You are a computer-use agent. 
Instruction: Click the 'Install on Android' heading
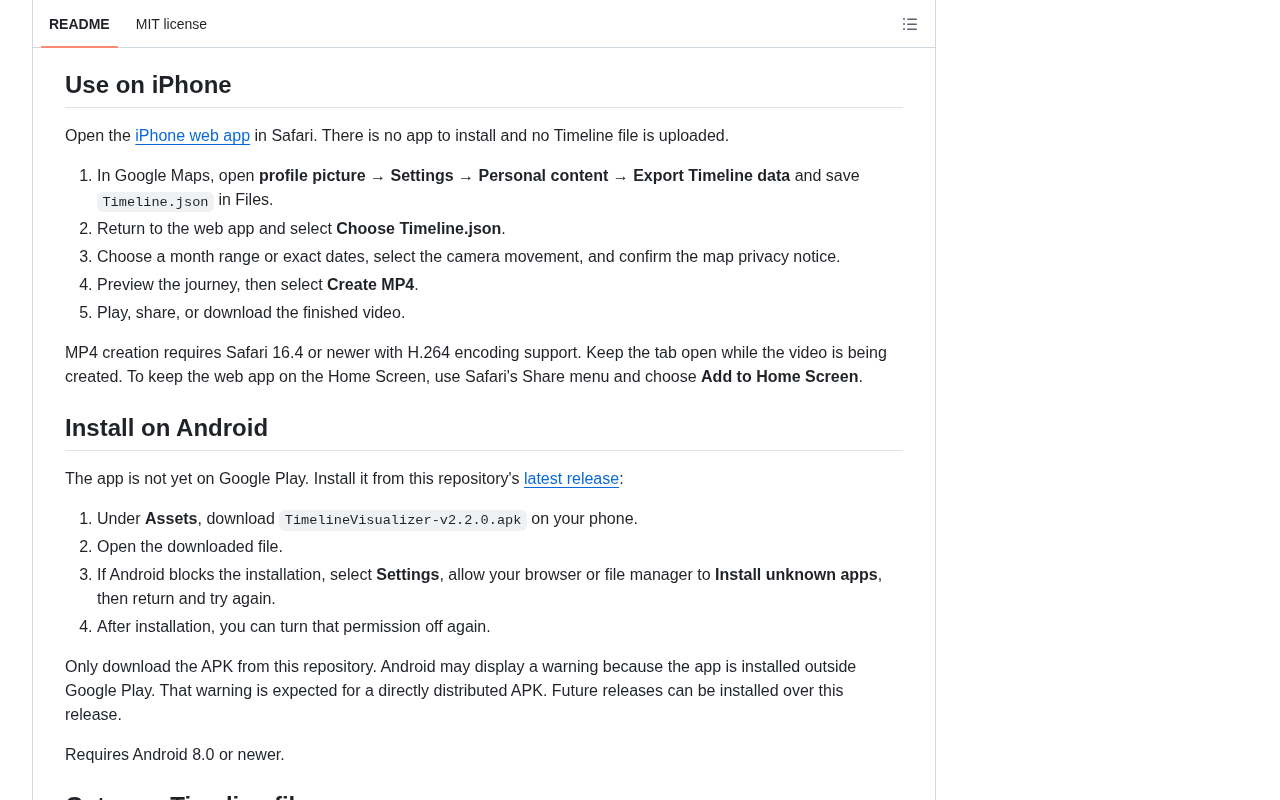coord(166,428)
